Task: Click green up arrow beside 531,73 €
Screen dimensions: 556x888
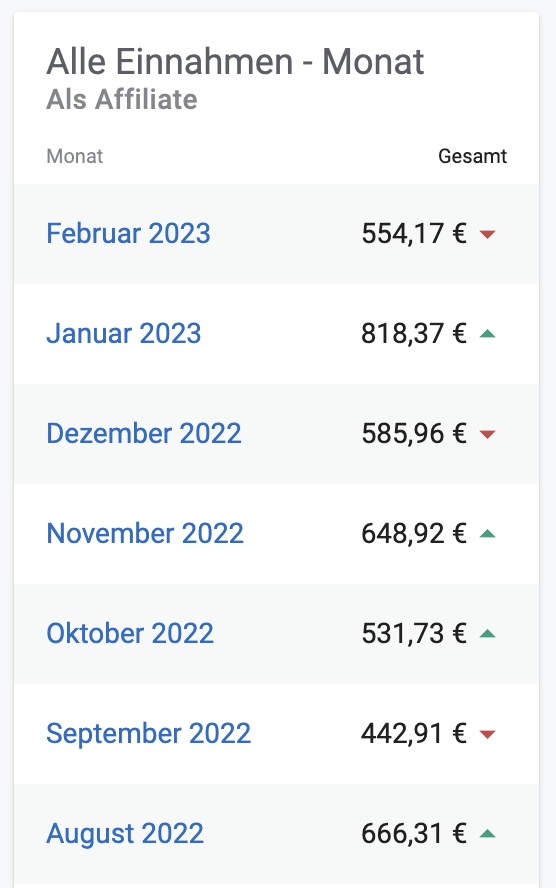Action: [487, 634]
